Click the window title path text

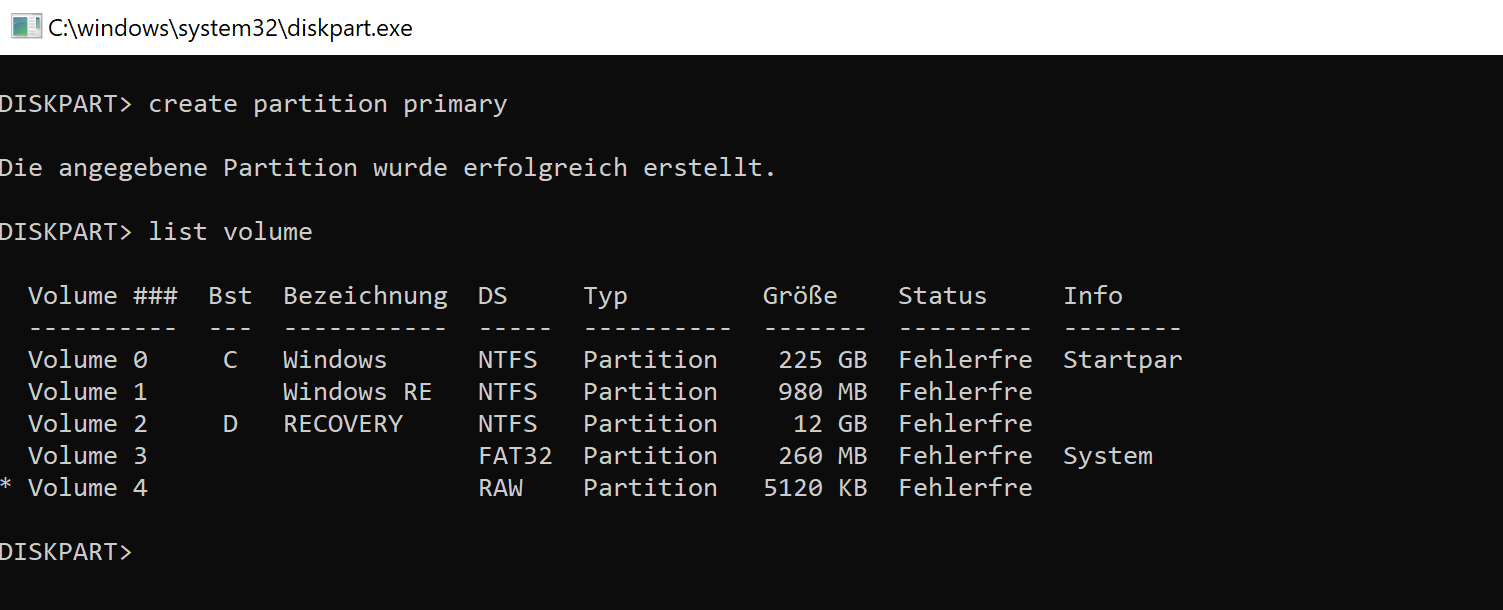click(x=230, y=28)
